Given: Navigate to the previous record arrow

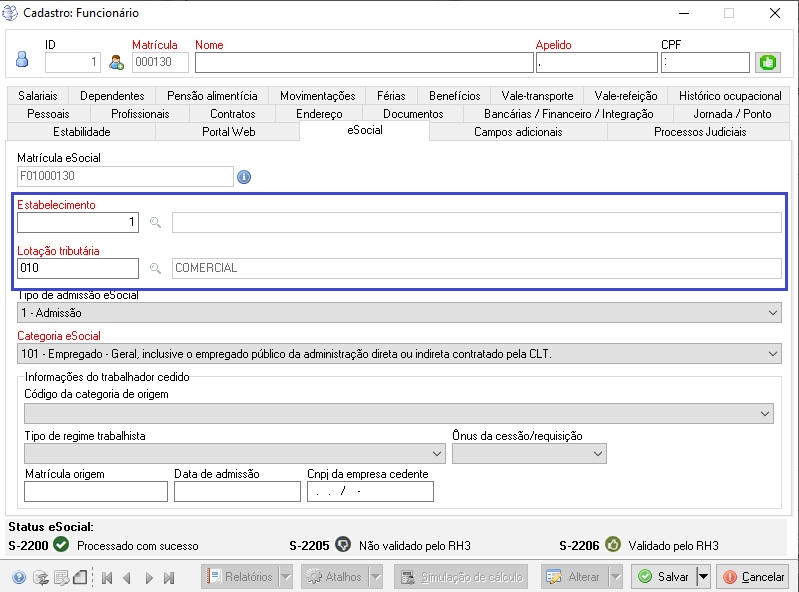Looking at the screenshot, I should pyautogui.click(x=127, y=577).
